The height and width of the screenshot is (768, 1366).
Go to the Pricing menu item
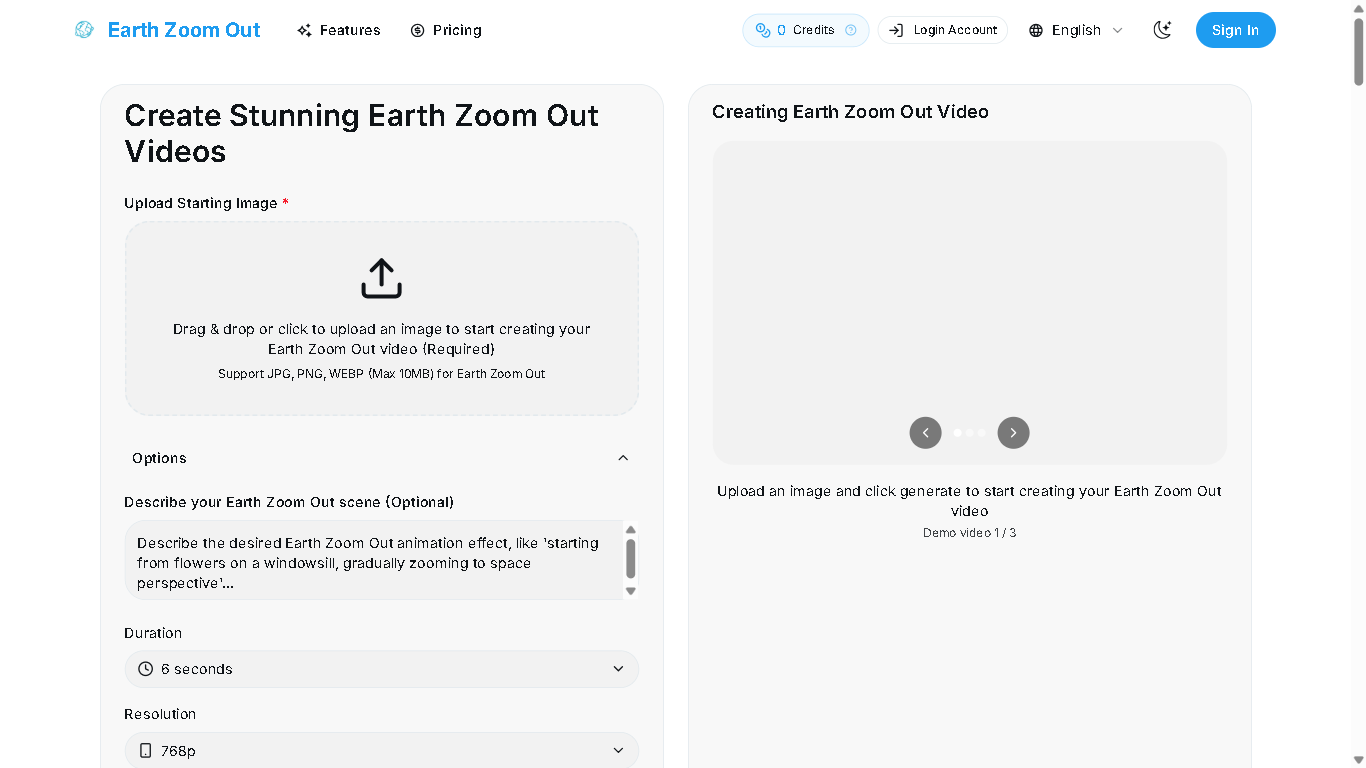pyautogui.click(x=446, y=30)
